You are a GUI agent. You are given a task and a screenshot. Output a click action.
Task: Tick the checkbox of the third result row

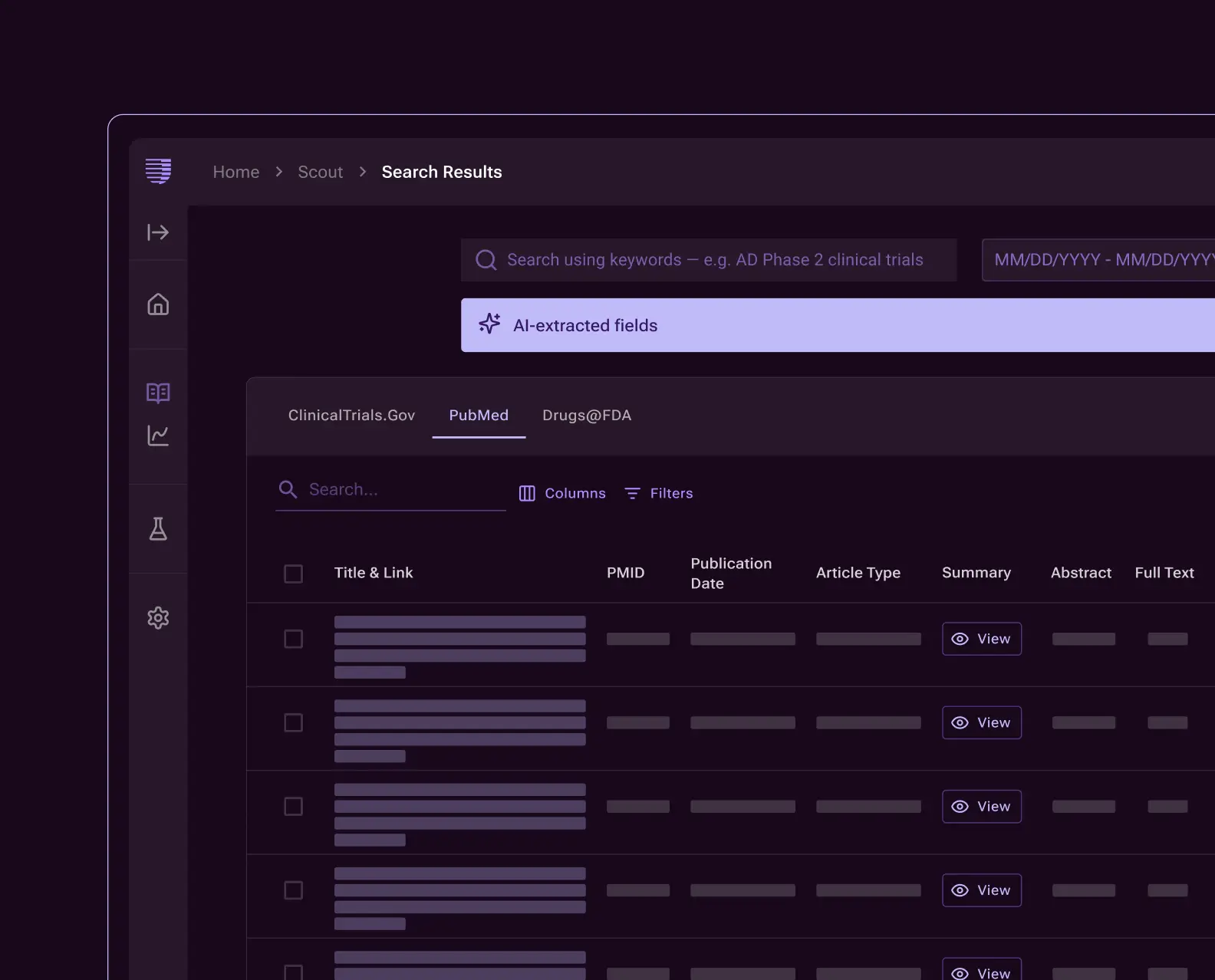[293, 807]
